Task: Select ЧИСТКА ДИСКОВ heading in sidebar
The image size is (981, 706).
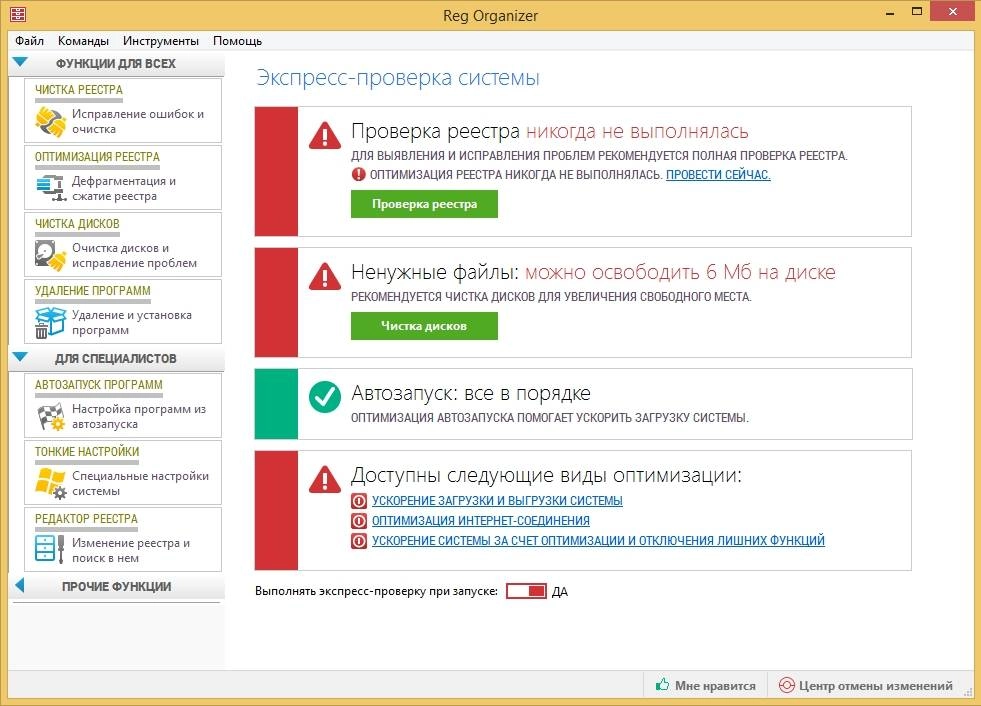Action: (77, 224)
